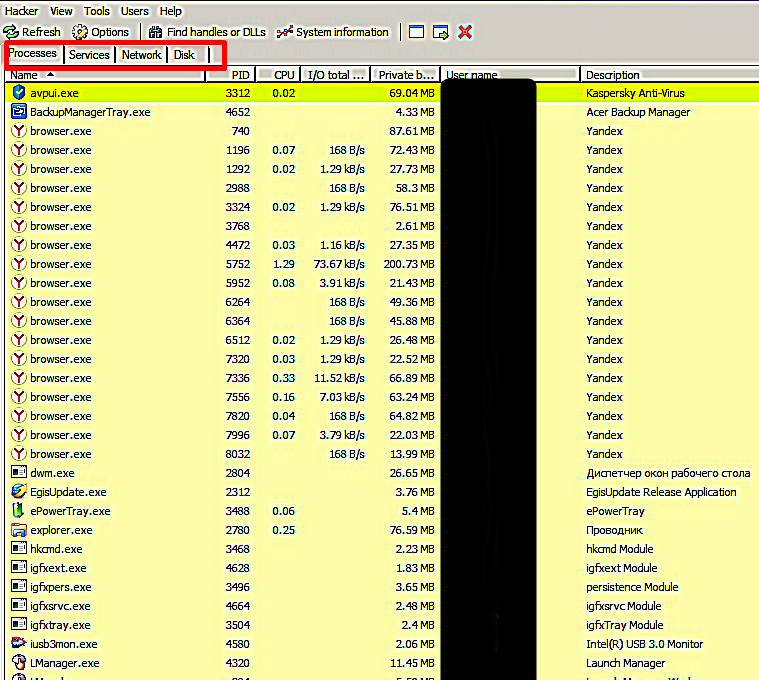
Task: Click the igfxext.exe icon
Action: click(x=18, y=567)
